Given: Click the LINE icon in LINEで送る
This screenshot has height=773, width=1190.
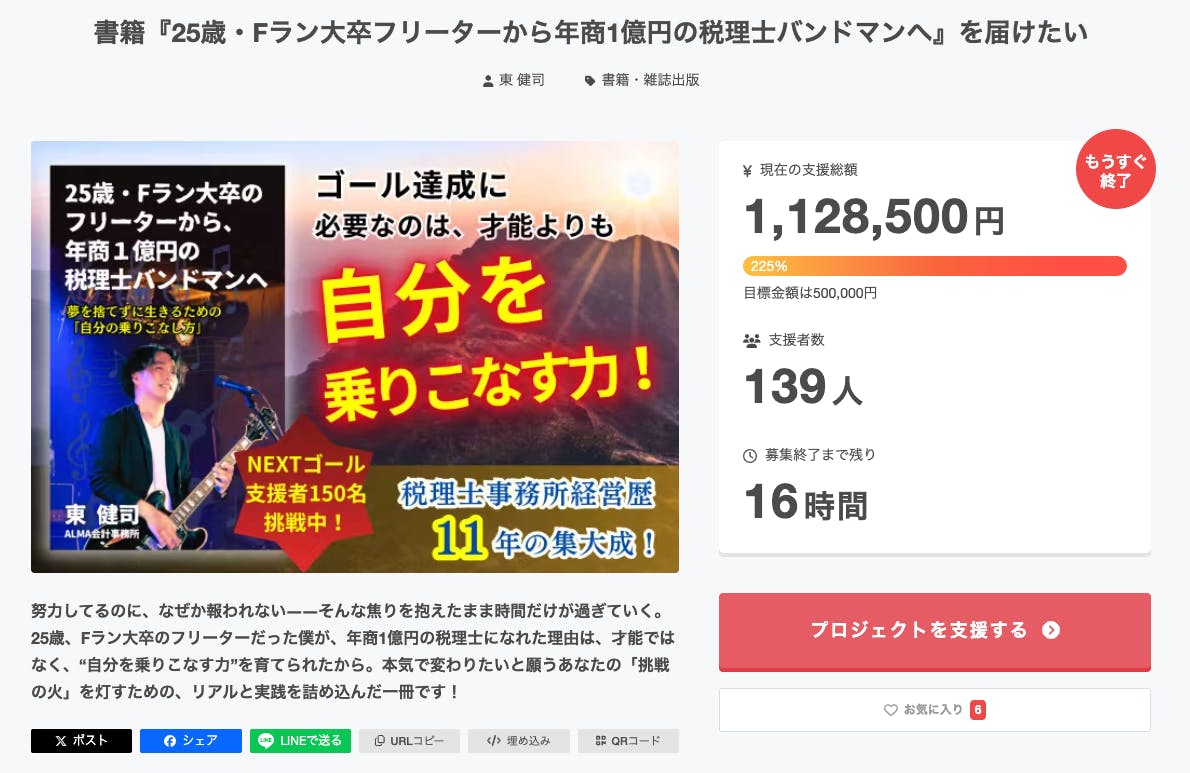Looking at the screenshot, I should [x=266, y=741].
